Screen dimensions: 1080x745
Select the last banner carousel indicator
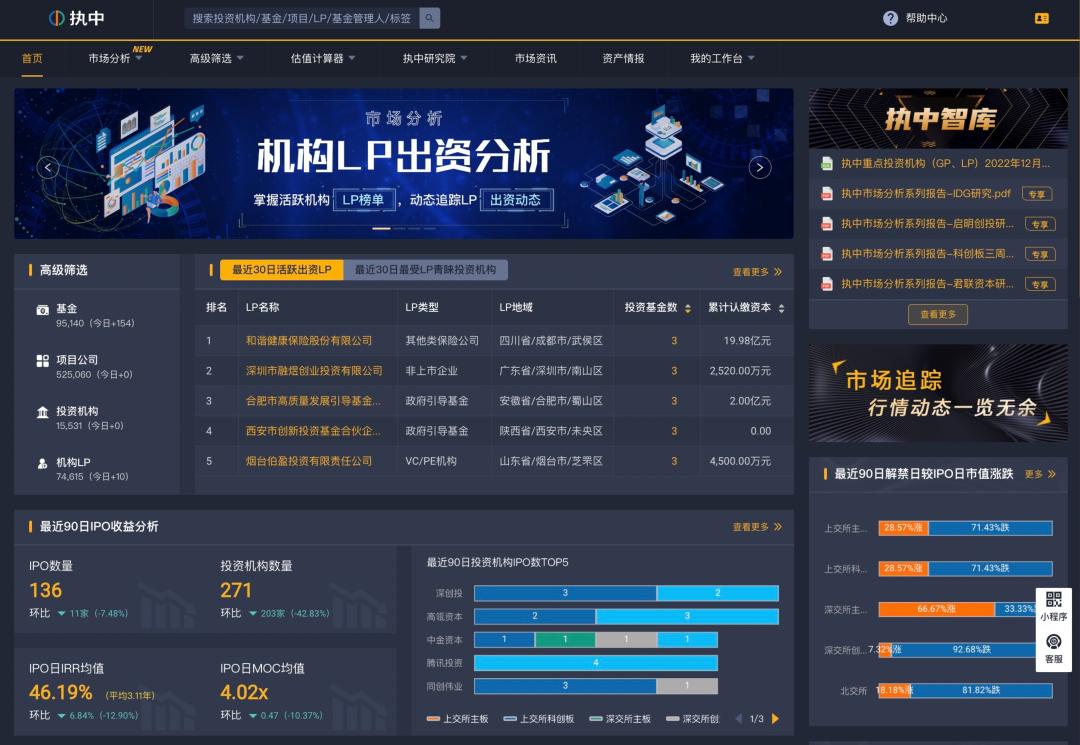[430, 229]
